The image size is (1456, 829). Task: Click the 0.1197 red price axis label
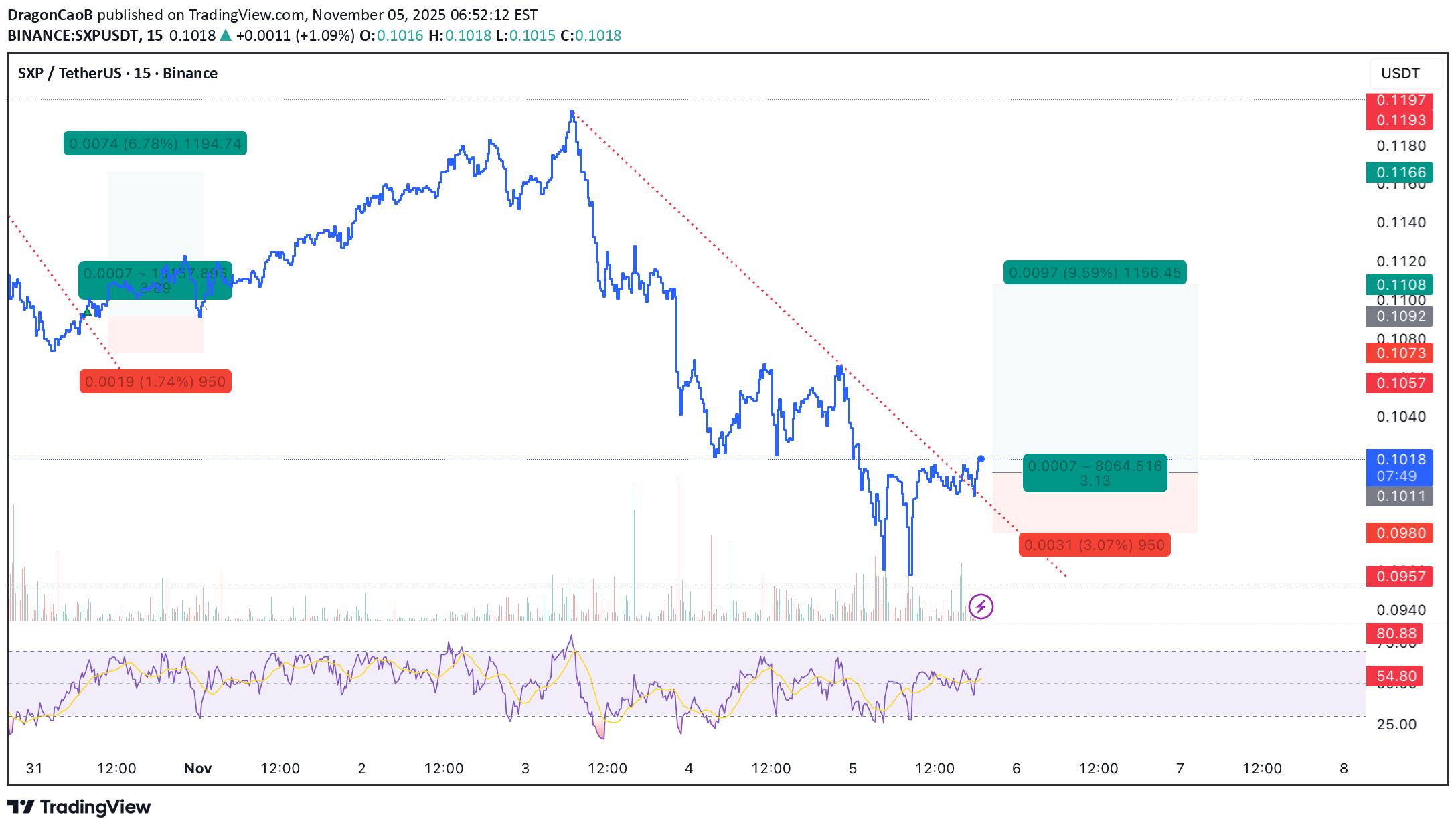tap(1400, 100)
